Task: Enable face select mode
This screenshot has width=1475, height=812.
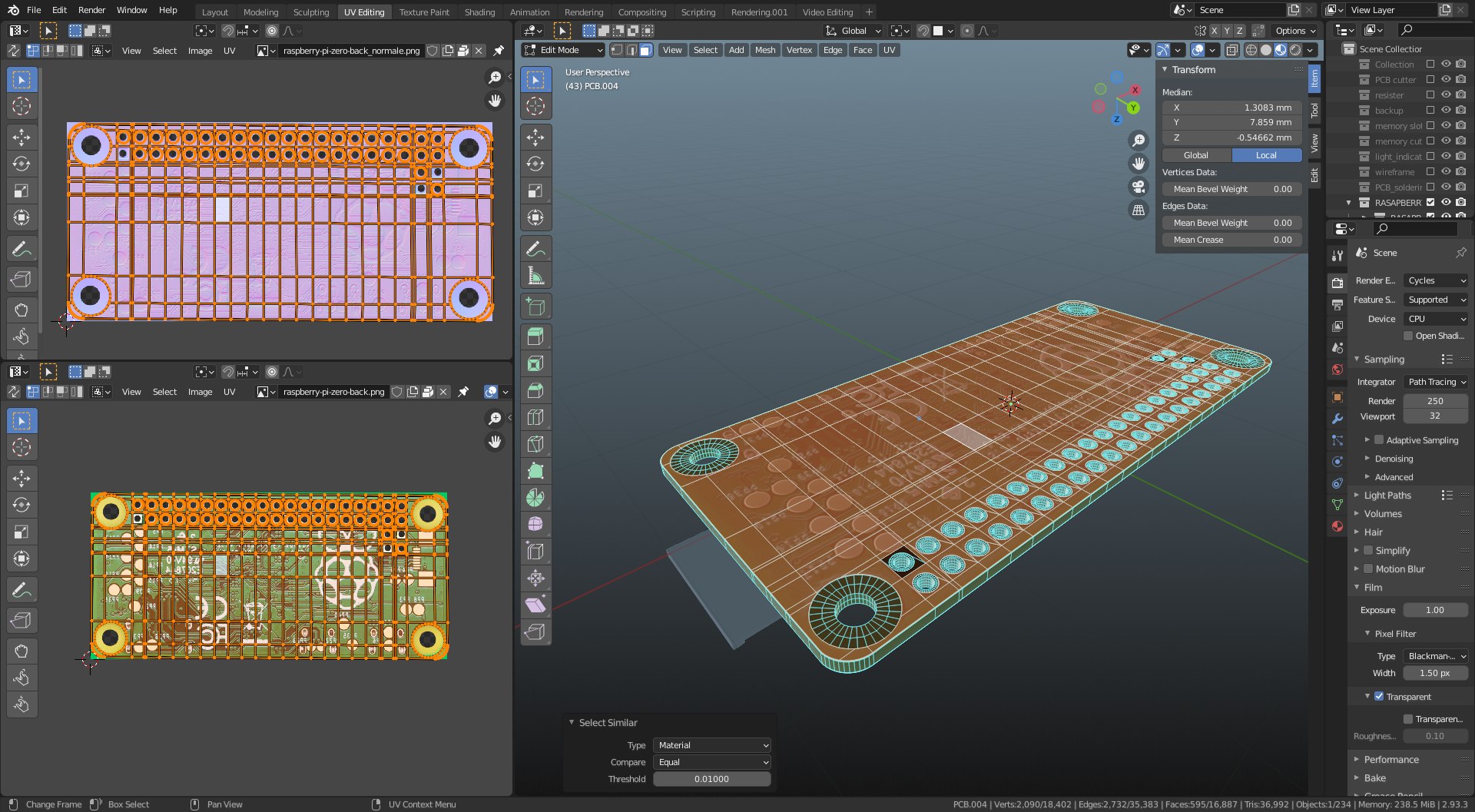Action: pyautogui.click(x=646, y=50)
